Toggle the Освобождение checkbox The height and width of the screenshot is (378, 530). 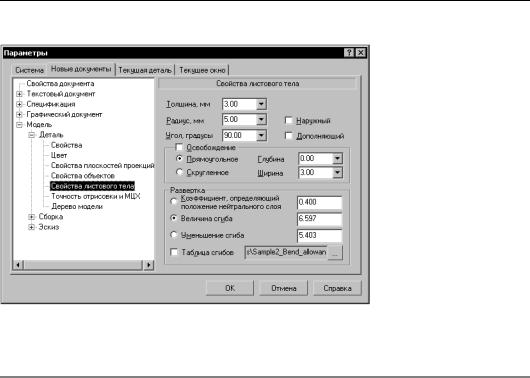pos(179,147)
